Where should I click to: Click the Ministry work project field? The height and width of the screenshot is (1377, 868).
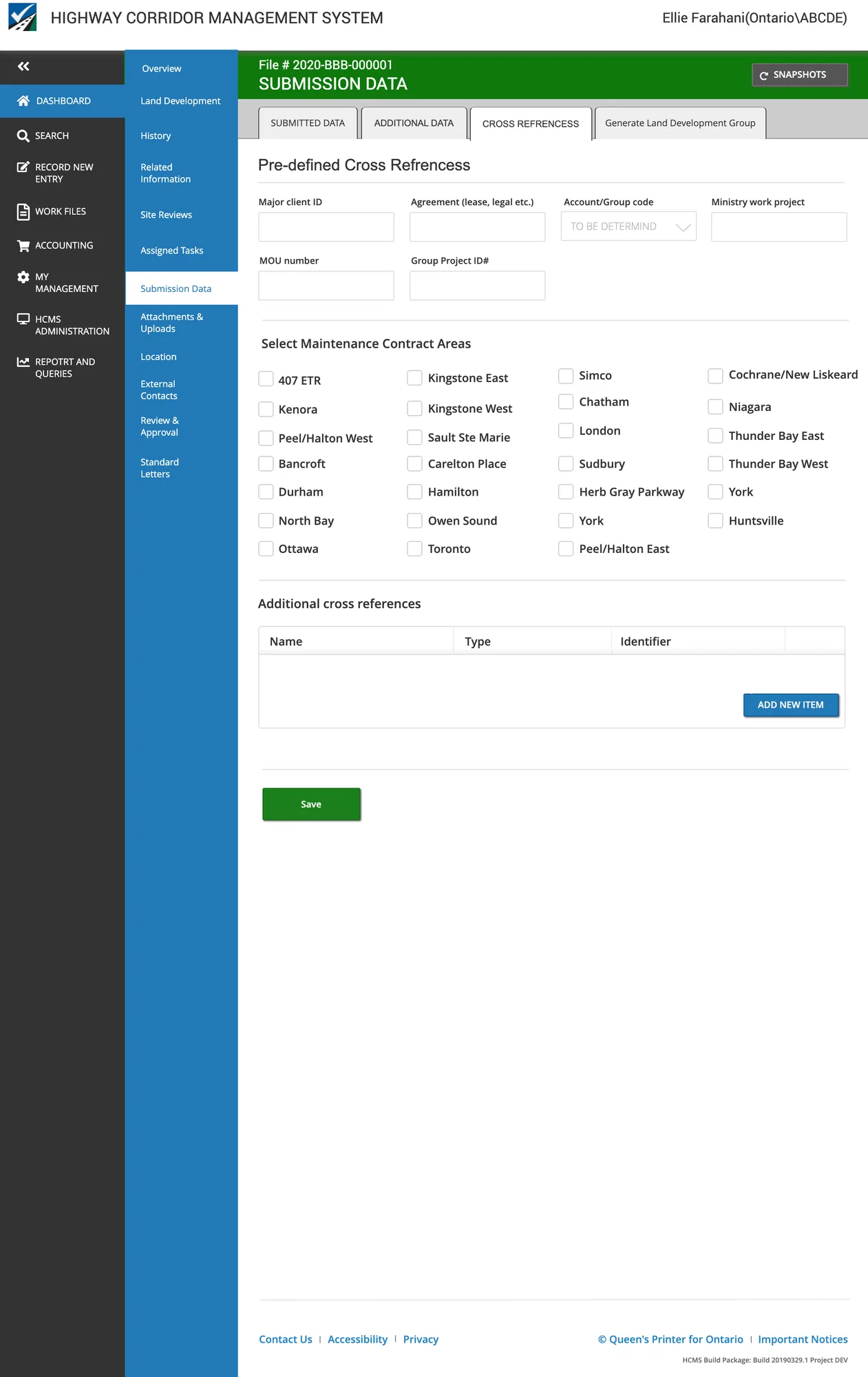pos(779,227)
